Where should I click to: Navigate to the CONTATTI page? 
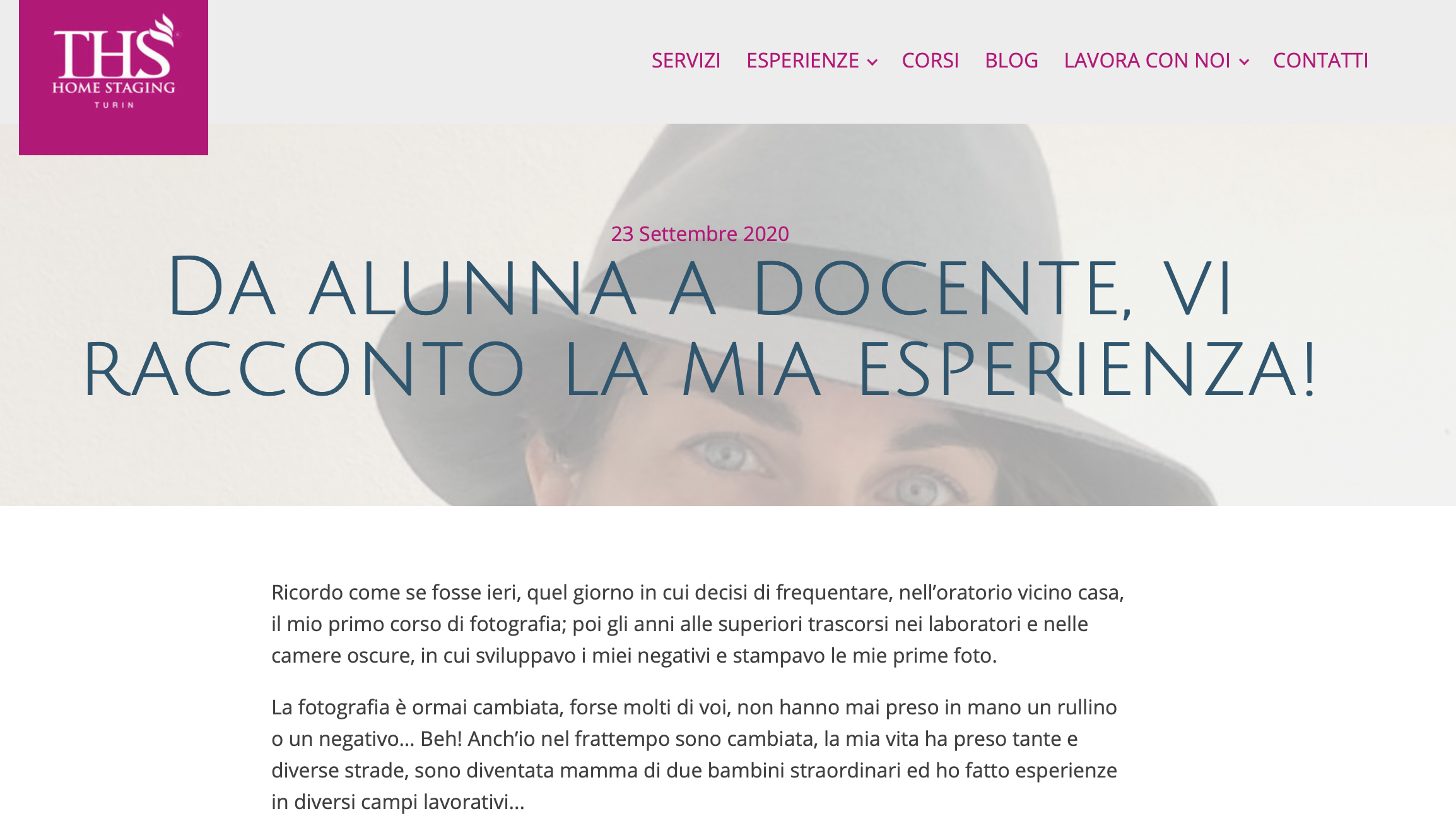click(x=1320, y=61)
